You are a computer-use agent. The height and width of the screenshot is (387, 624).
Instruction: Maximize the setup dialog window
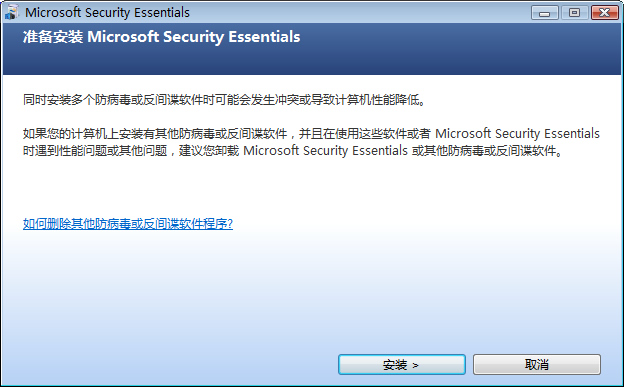[x=574, y=13]
